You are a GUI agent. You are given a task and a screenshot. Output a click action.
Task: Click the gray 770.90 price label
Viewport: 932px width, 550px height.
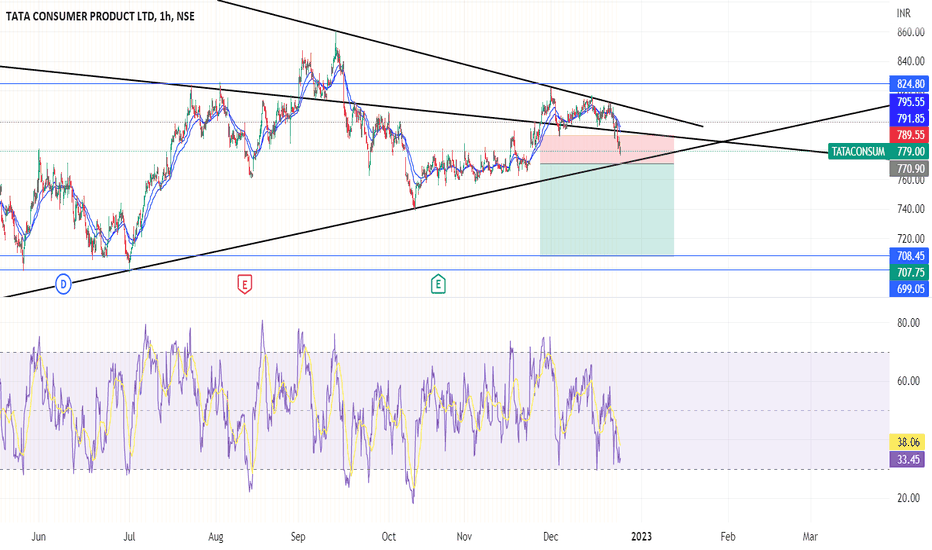909,168
